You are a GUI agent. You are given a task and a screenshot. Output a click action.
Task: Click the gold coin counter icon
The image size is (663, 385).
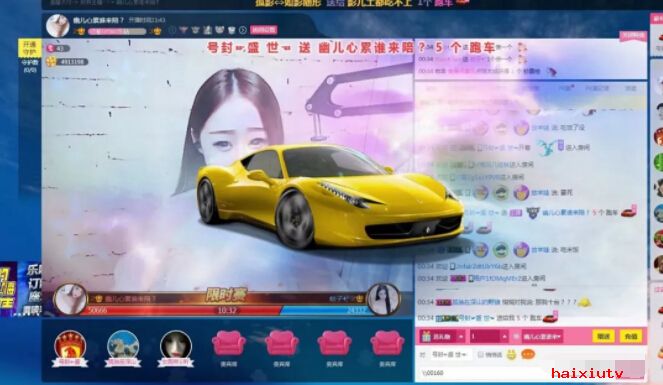(51, 62)
